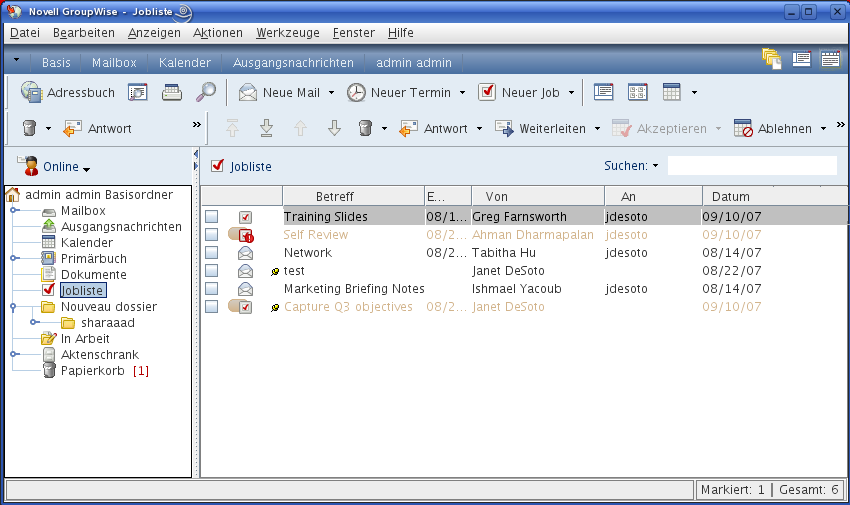Click the panel view icon at top right
This screenshot has width=850, height=505.
801,59
